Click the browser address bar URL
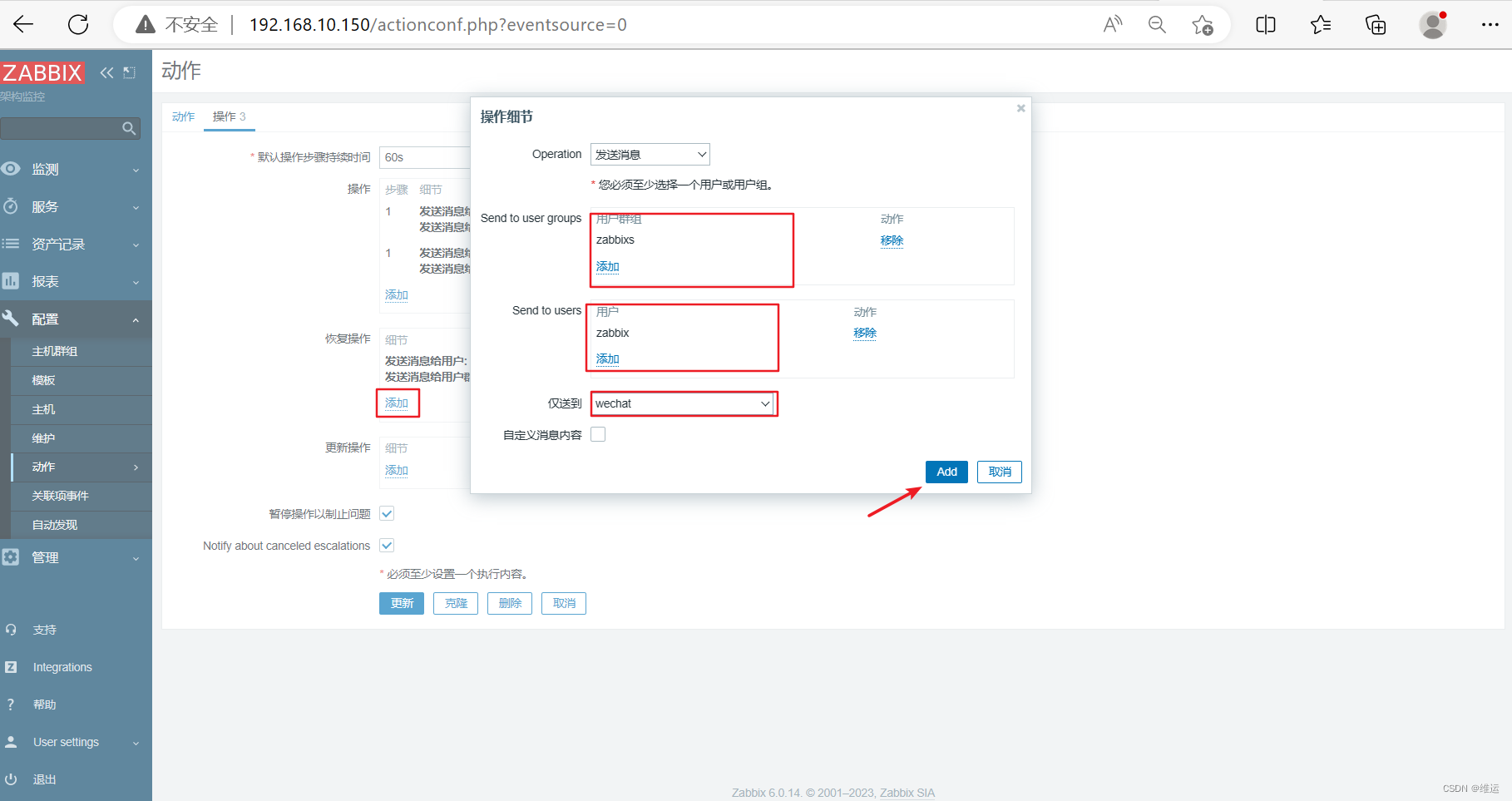 coord(438,25)
